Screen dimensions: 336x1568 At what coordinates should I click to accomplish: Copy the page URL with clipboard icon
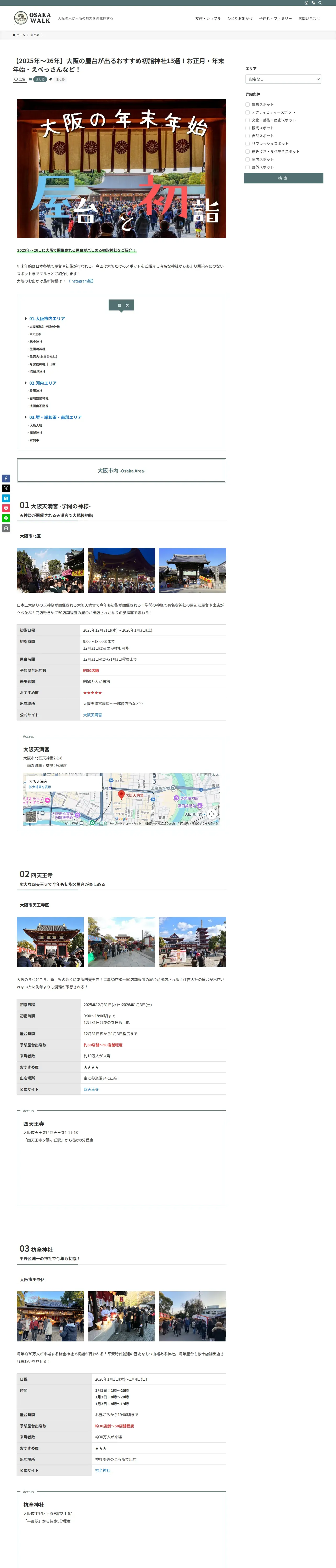(x=6, y=528)
